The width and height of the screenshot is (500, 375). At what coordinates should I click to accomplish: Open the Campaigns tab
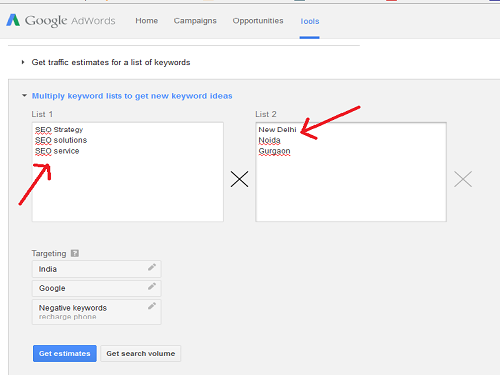tap(195, 21)
